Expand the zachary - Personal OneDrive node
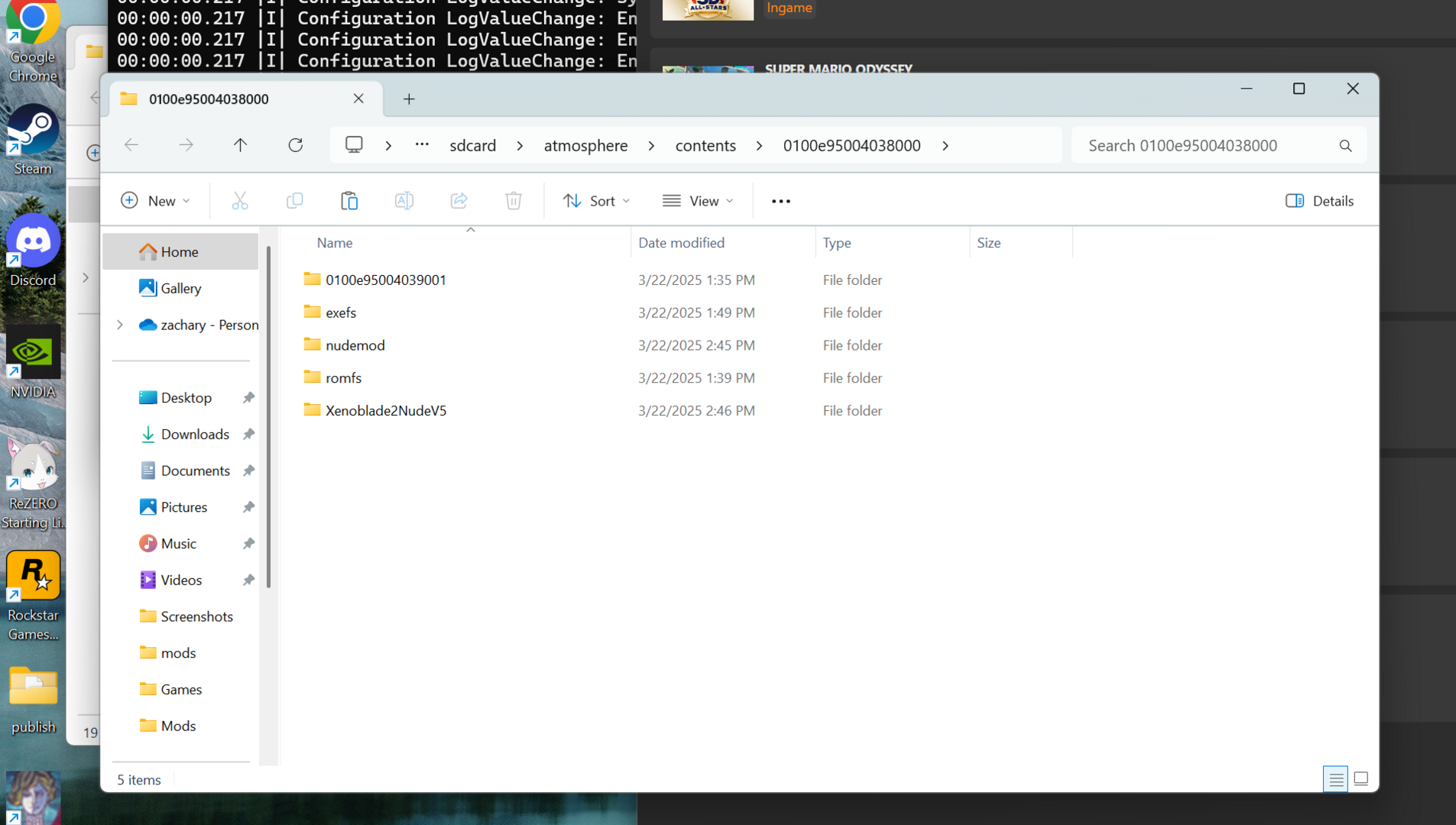This screenshot has width=1456, height=825. coord(120,325)
